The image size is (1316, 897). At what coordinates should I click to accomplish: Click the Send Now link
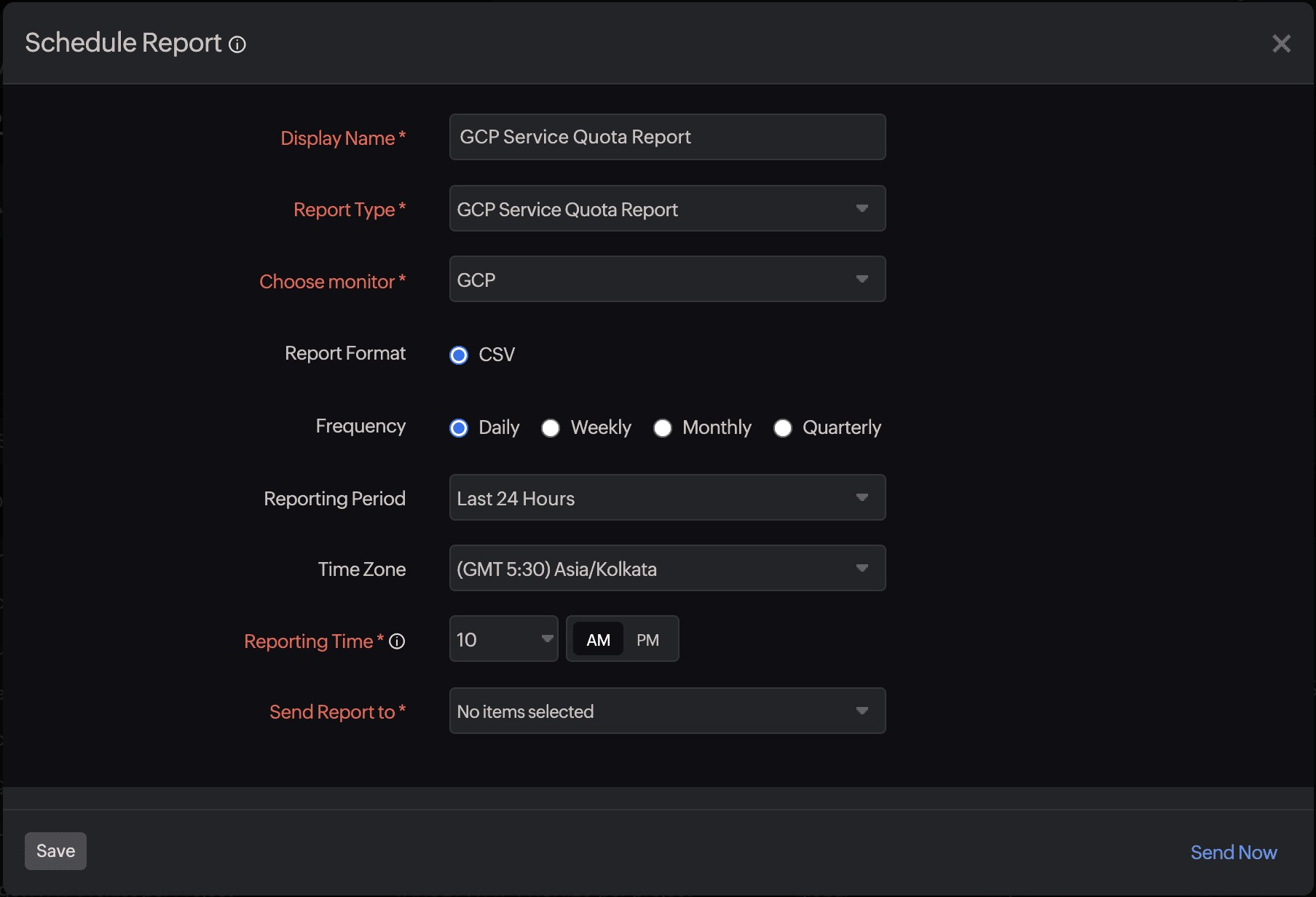point(1233,853)
